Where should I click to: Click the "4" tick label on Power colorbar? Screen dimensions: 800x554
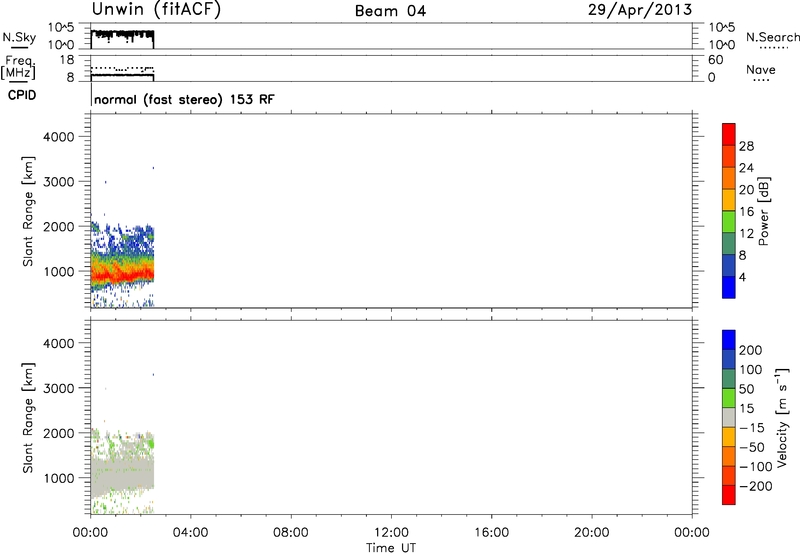(x=743, y=277)
